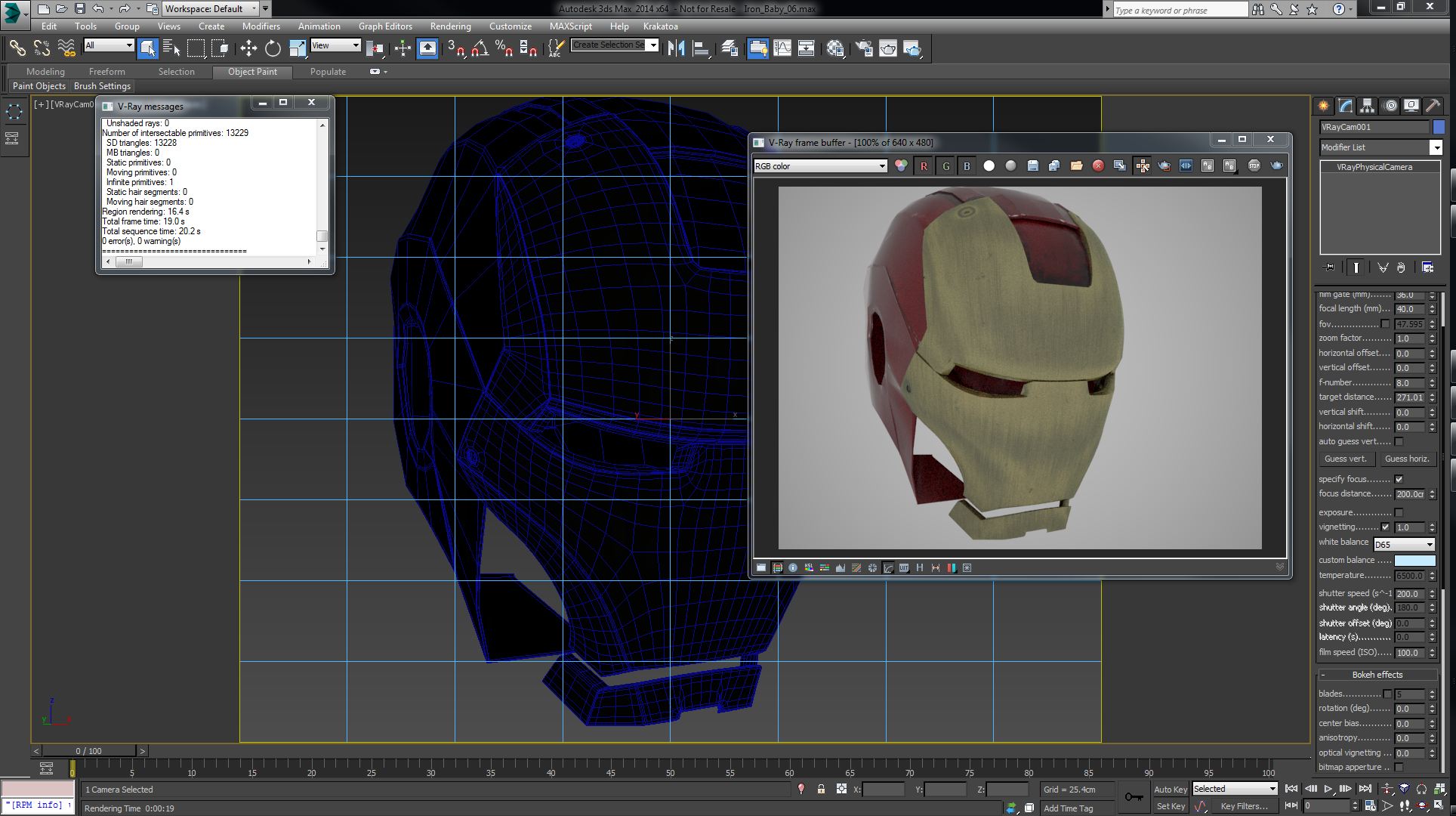Toggle the Angle Snap tool
The height and width of the screenshot is (816, 1456).
tap(480, 48)
